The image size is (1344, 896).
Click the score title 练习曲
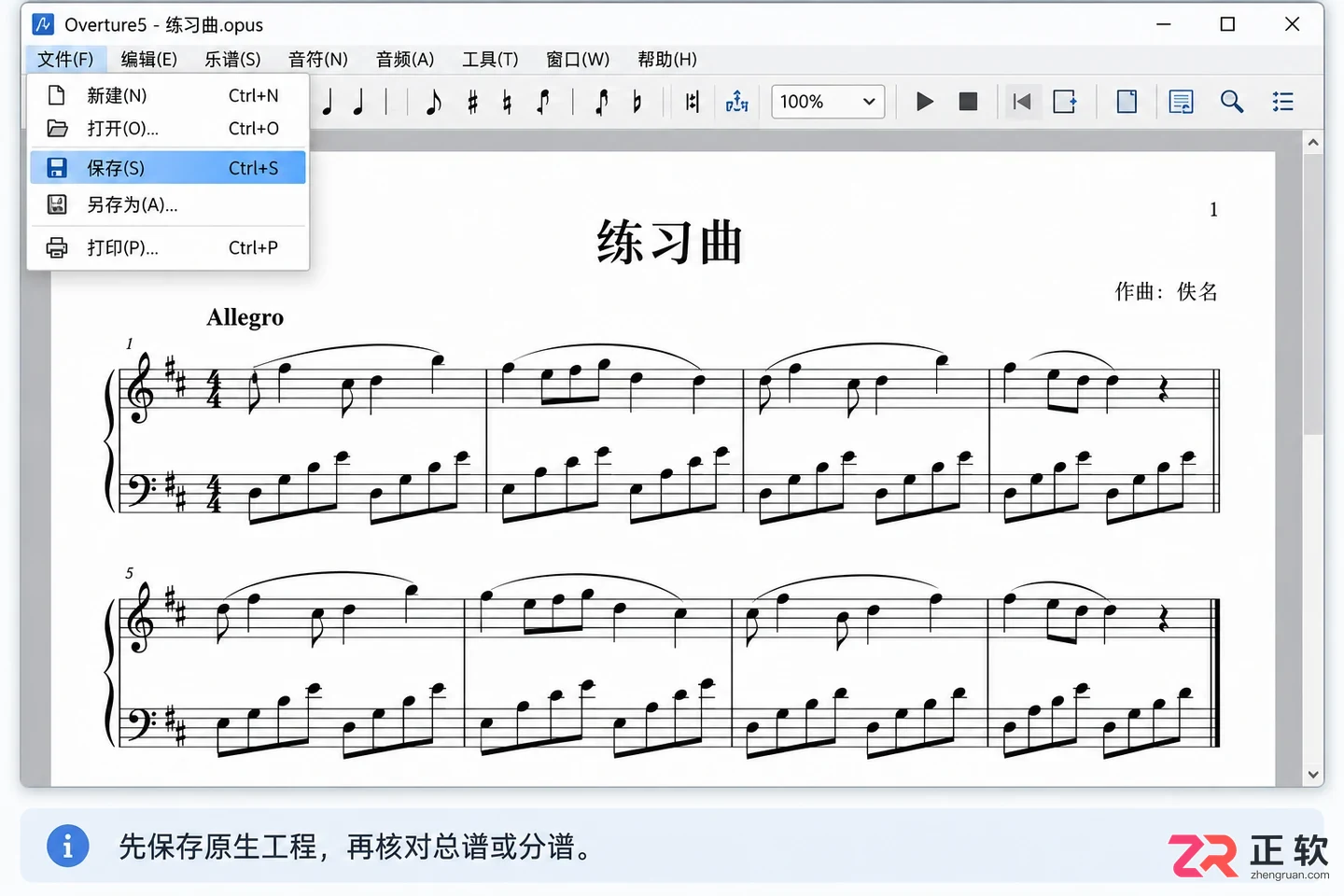pos(669,243)
